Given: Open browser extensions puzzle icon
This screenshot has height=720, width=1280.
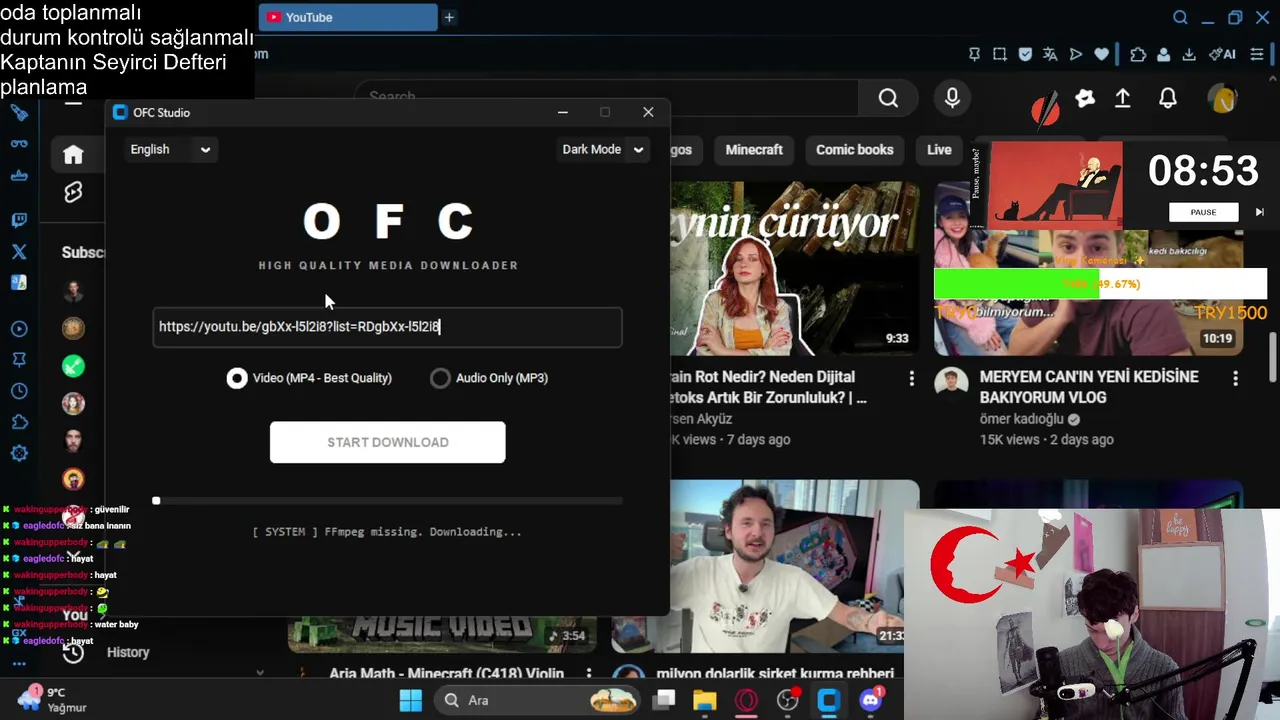Looking at the screenshot, I should [1138, 54].
